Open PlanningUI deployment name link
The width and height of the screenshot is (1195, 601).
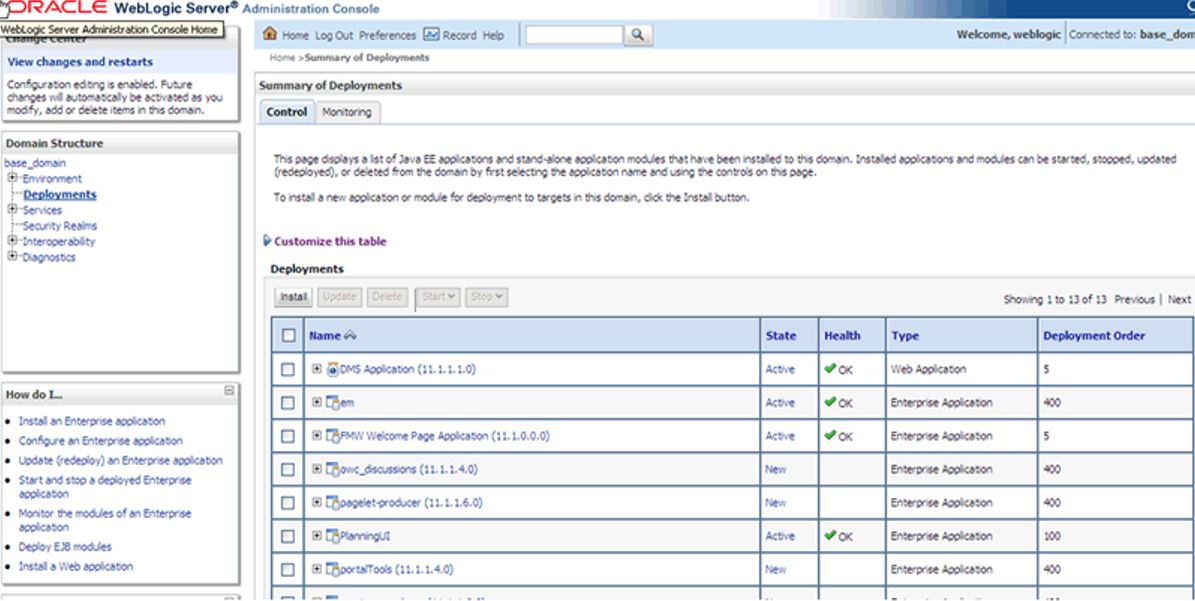coord(365,536)
